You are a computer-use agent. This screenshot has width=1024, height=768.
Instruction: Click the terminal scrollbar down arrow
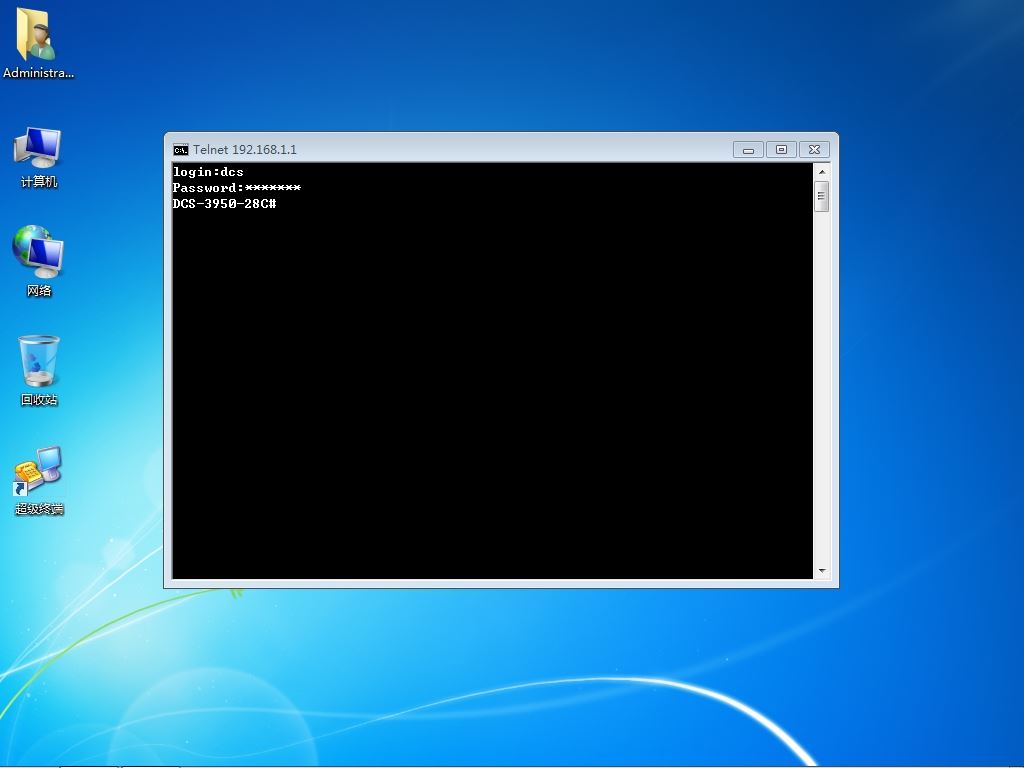[x=822, y=570]
